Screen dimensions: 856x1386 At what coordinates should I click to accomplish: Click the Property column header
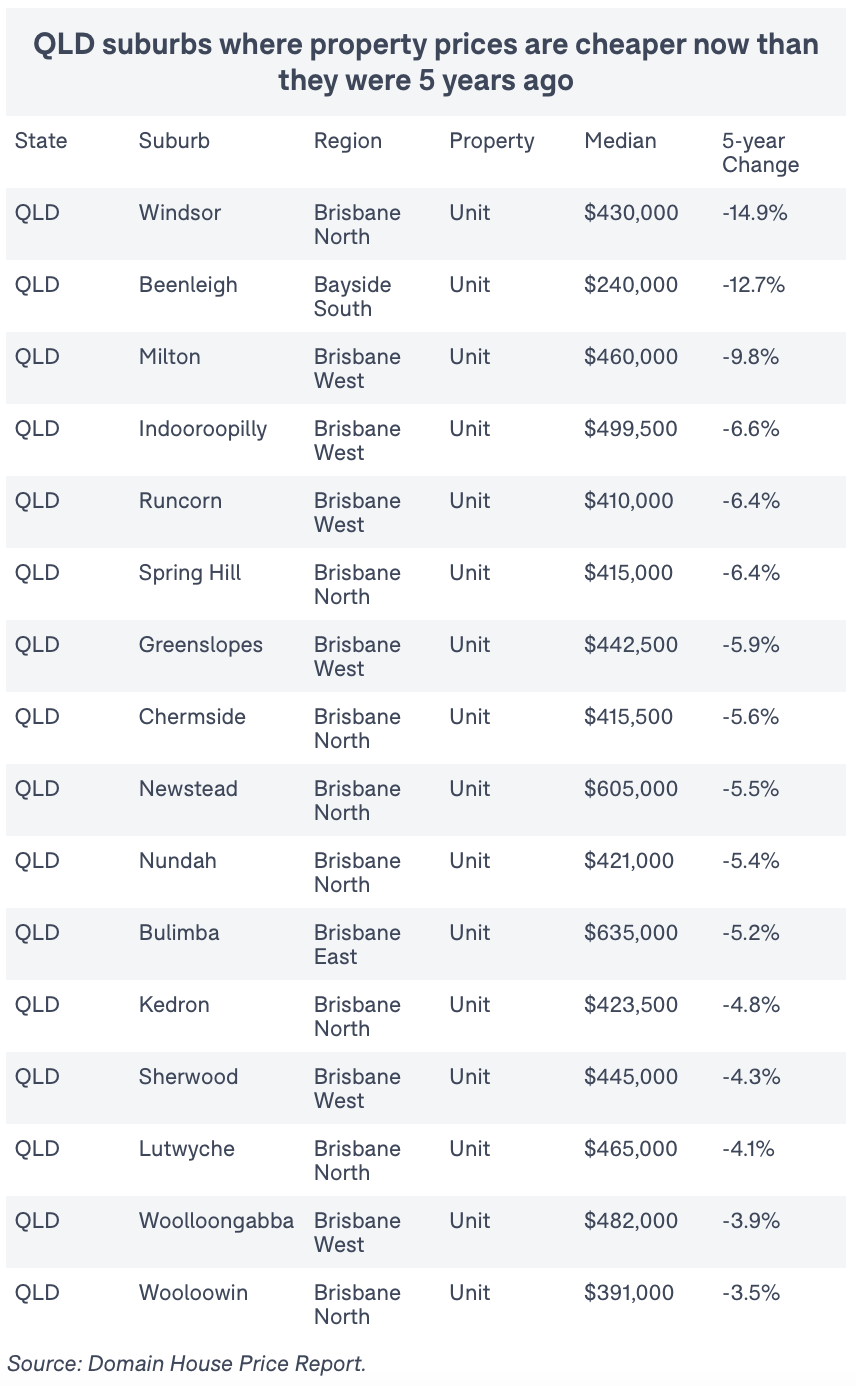click(x=492, y=141)
